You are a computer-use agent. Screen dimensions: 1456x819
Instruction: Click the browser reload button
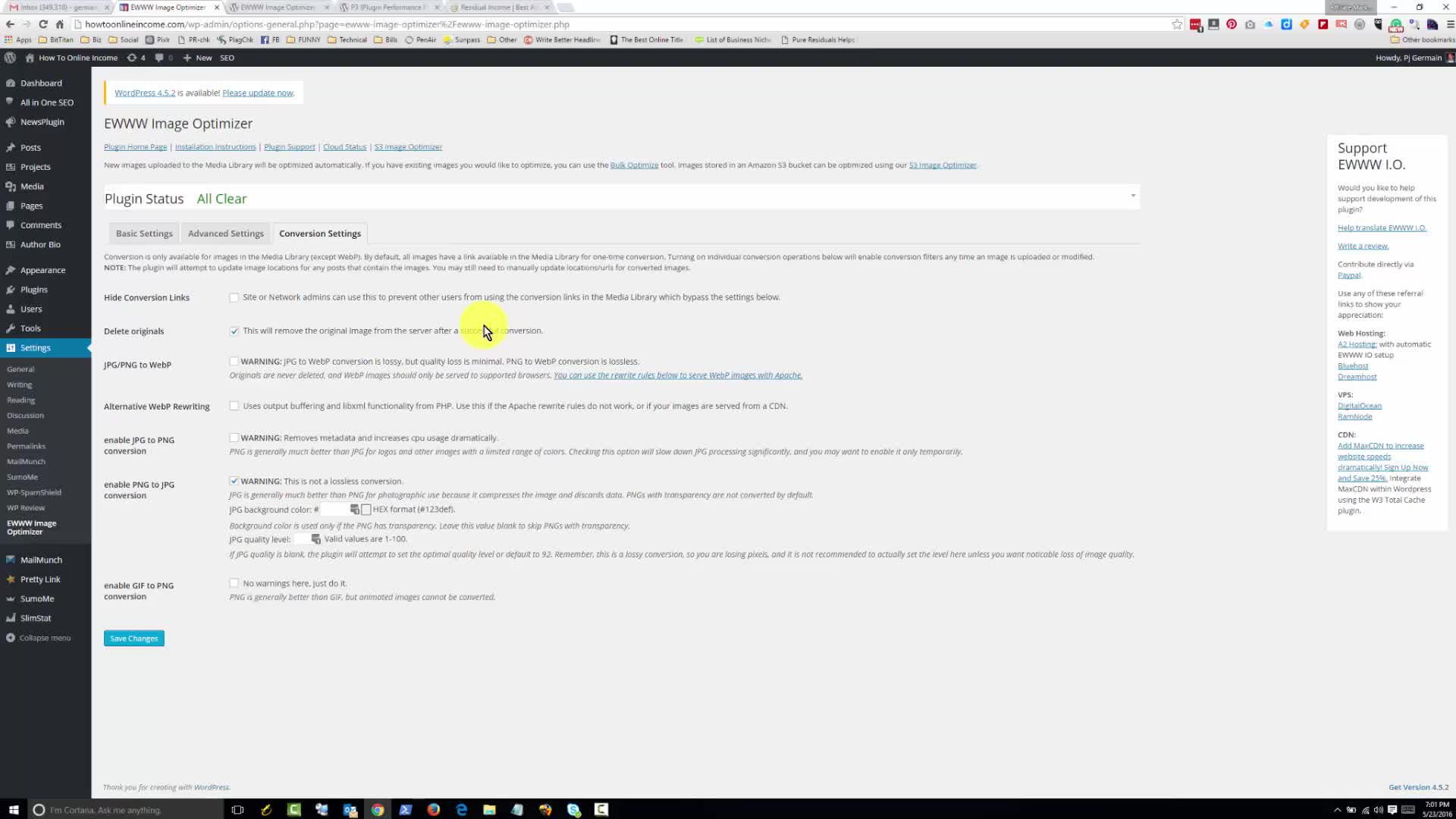[x=43, y=24]
